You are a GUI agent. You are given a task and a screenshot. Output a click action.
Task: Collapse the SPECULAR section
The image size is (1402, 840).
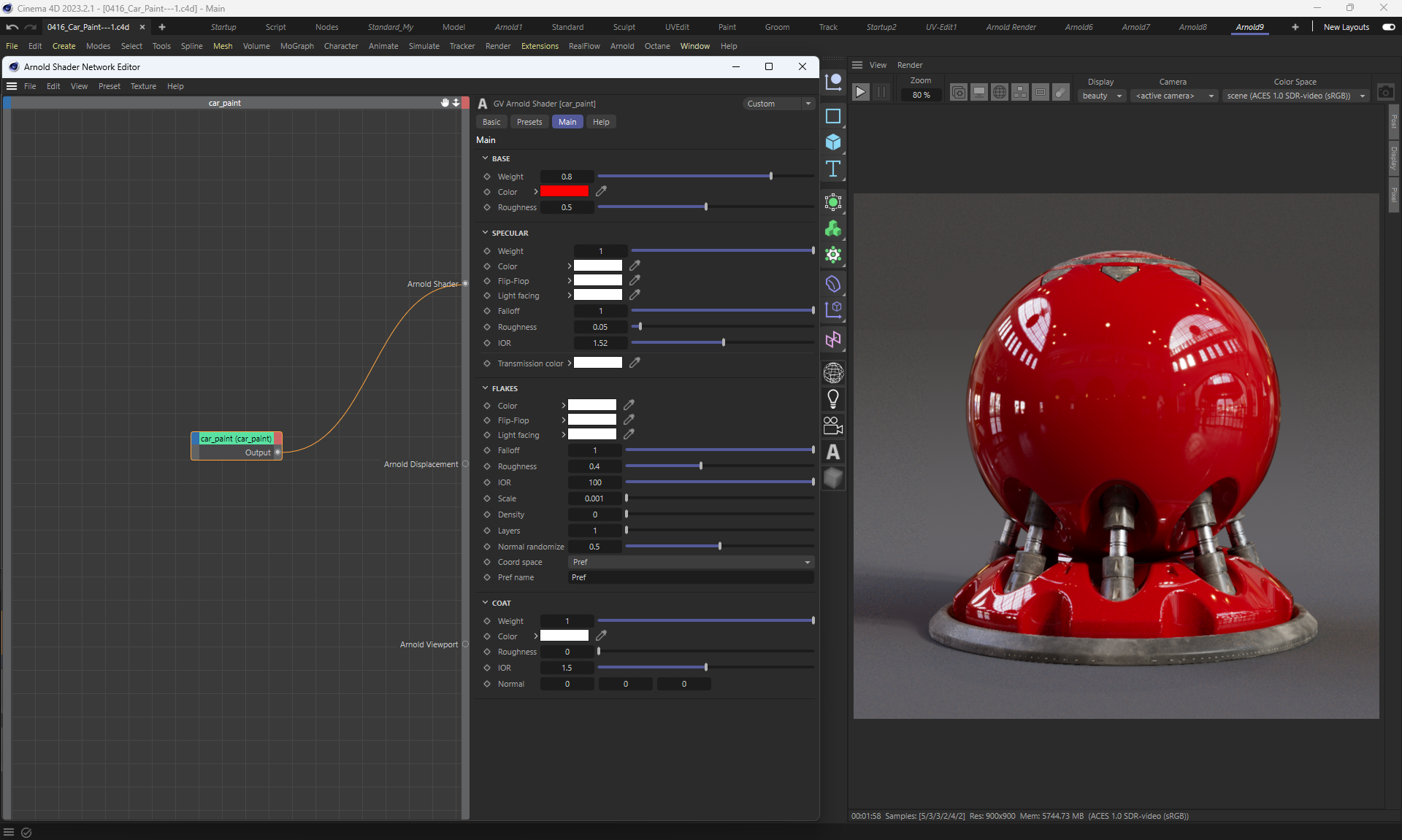click(485, 233)
